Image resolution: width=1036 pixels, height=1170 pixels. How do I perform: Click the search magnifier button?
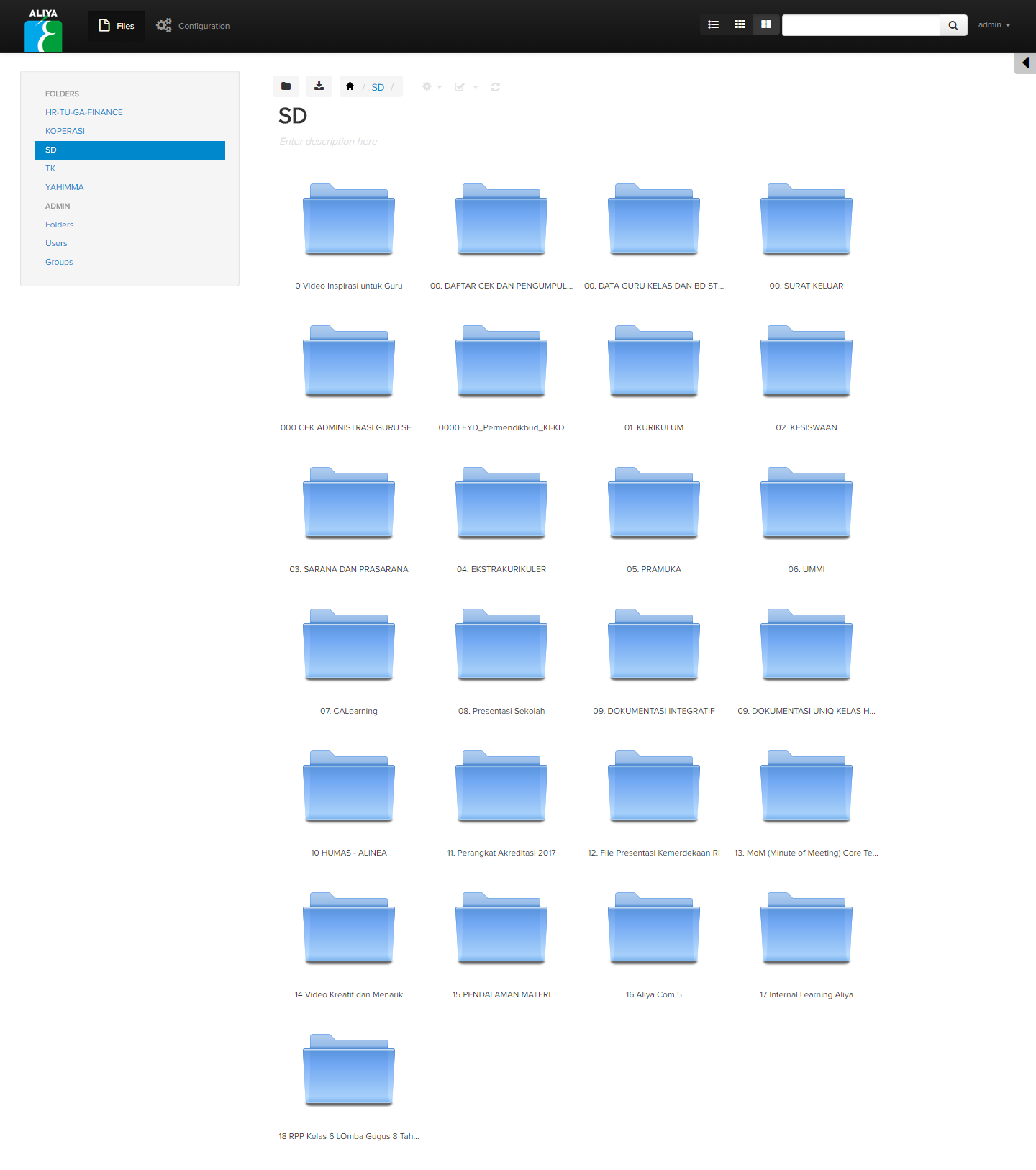[953, 25]
